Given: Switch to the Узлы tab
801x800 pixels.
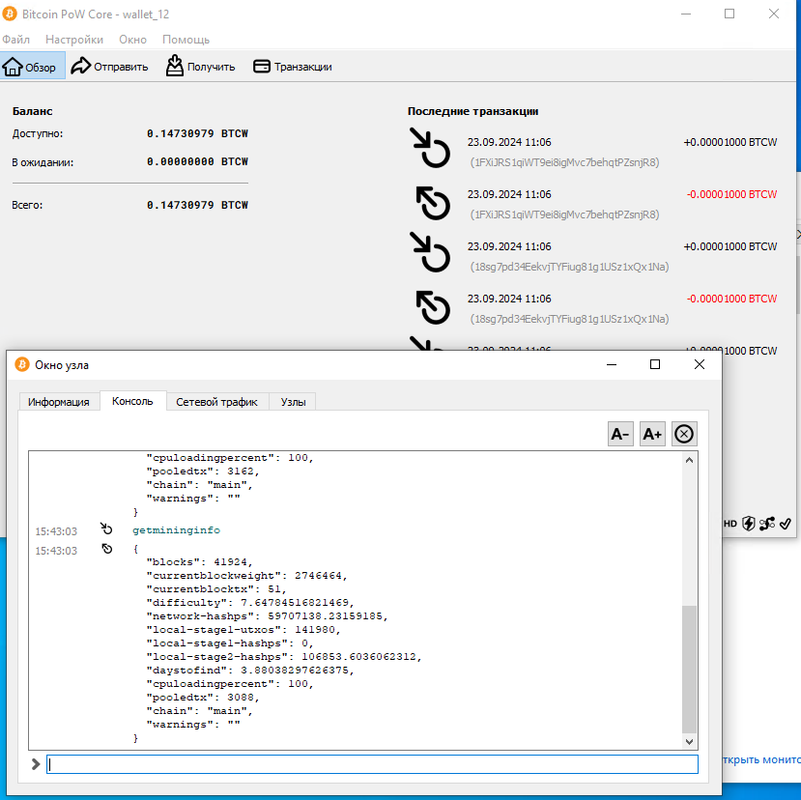Looking at the screenshot, I should coord(293,402).
